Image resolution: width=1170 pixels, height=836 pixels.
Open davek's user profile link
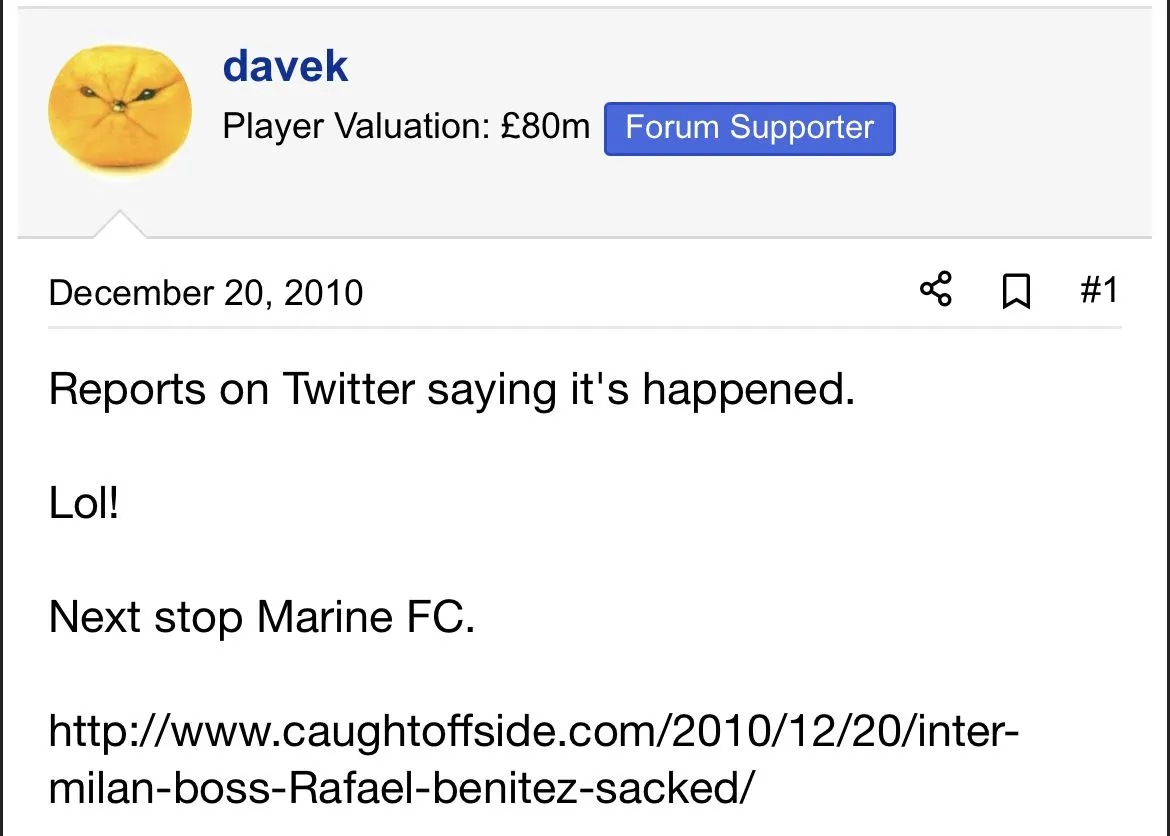[285, 67]
